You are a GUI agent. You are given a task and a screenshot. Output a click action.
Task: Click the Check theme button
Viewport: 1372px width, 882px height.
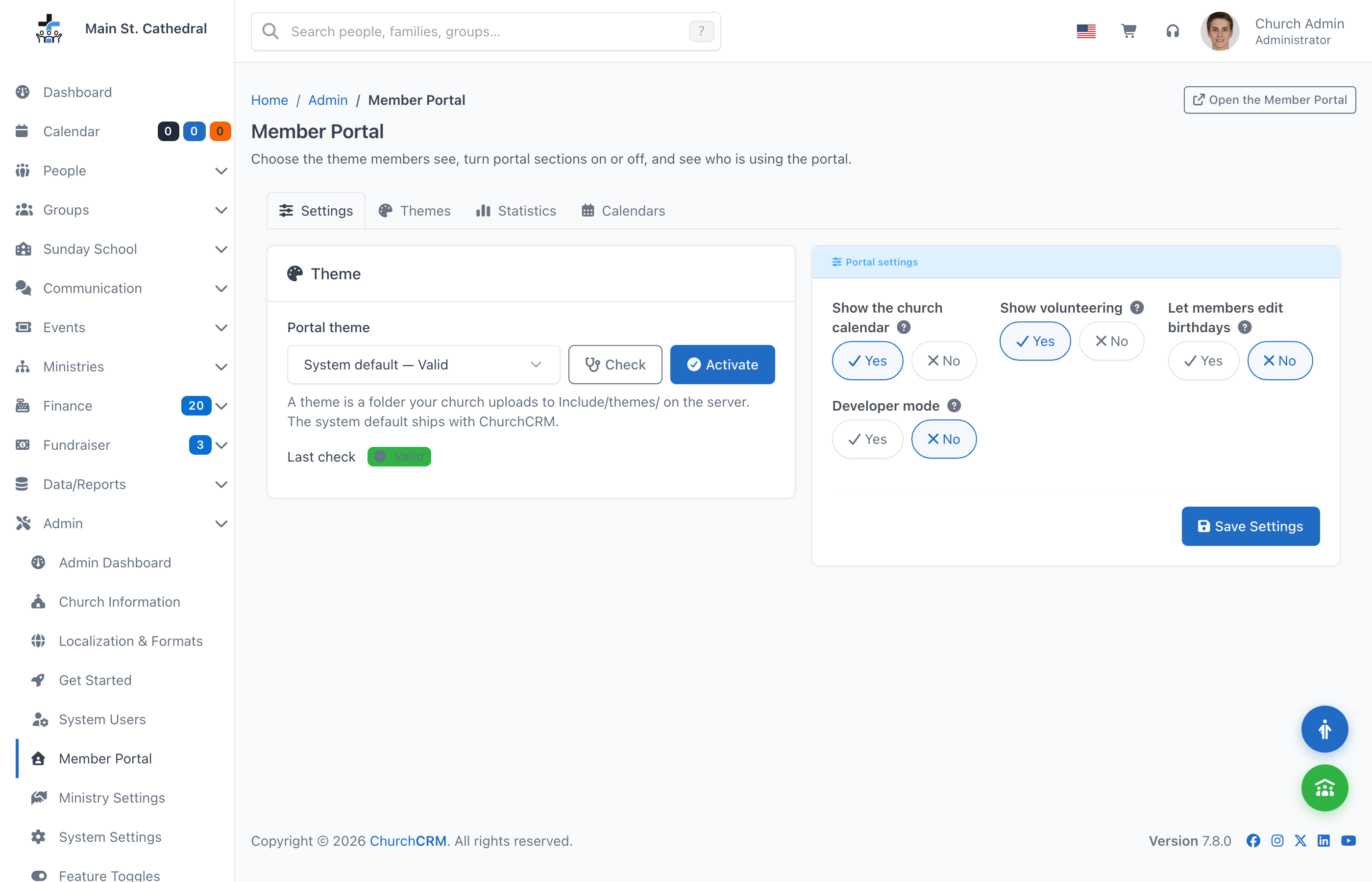pyautogui.click(x=615, y=365)
